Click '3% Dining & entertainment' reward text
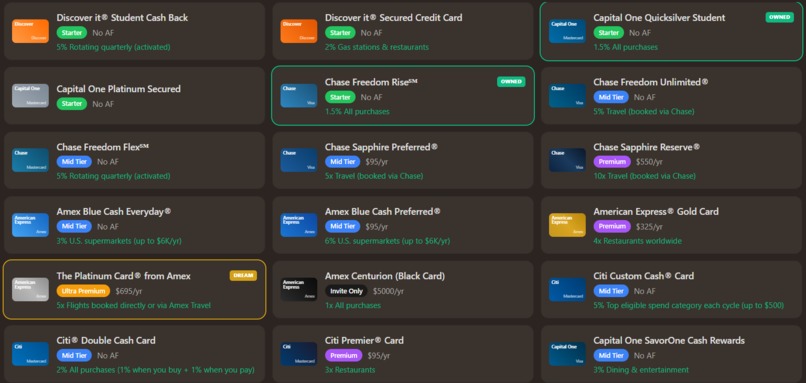 (641, 370)
